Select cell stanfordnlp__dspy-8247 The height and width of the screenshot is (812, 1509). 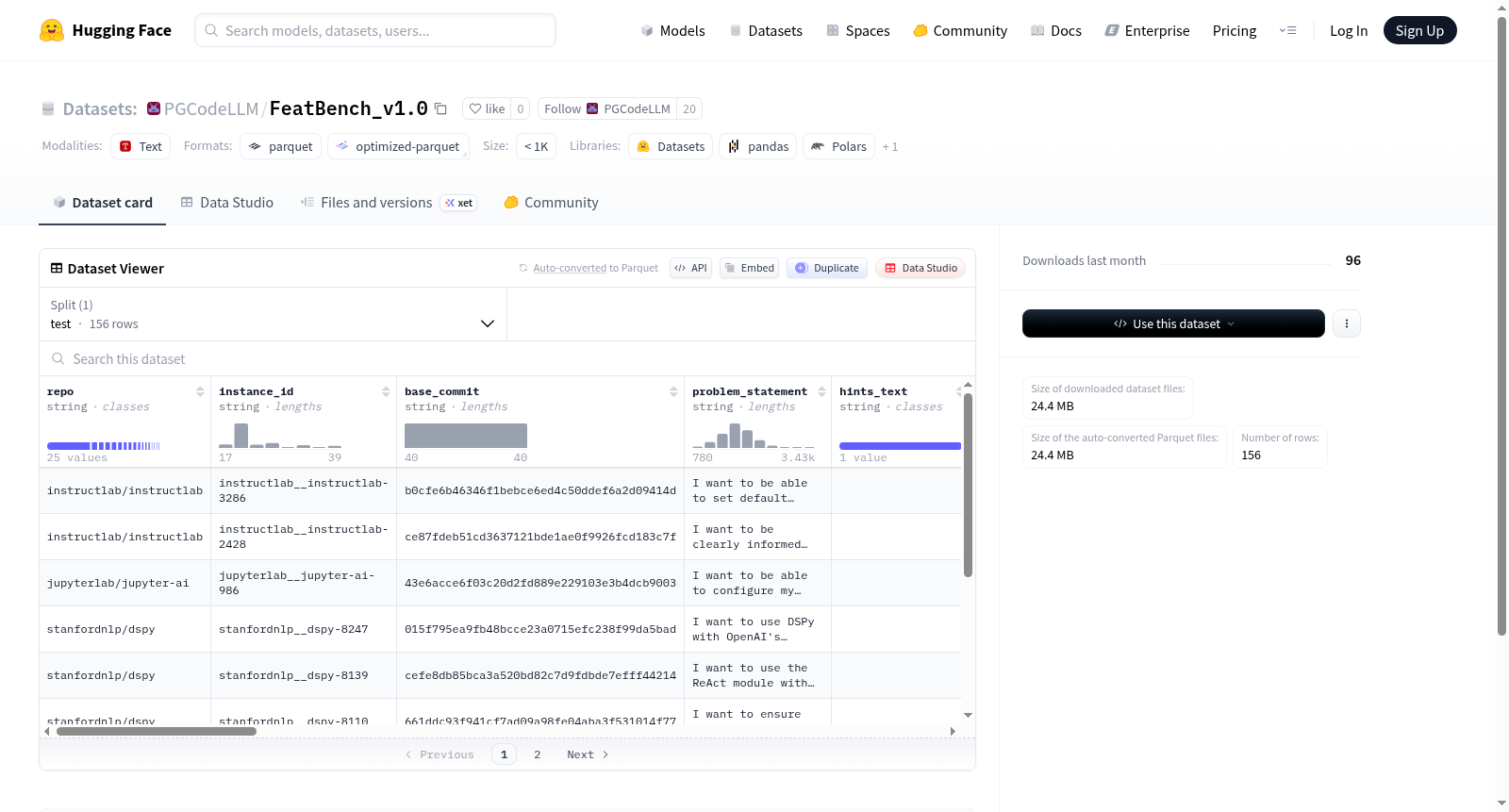pyautogui.click(x=304, y=629)
